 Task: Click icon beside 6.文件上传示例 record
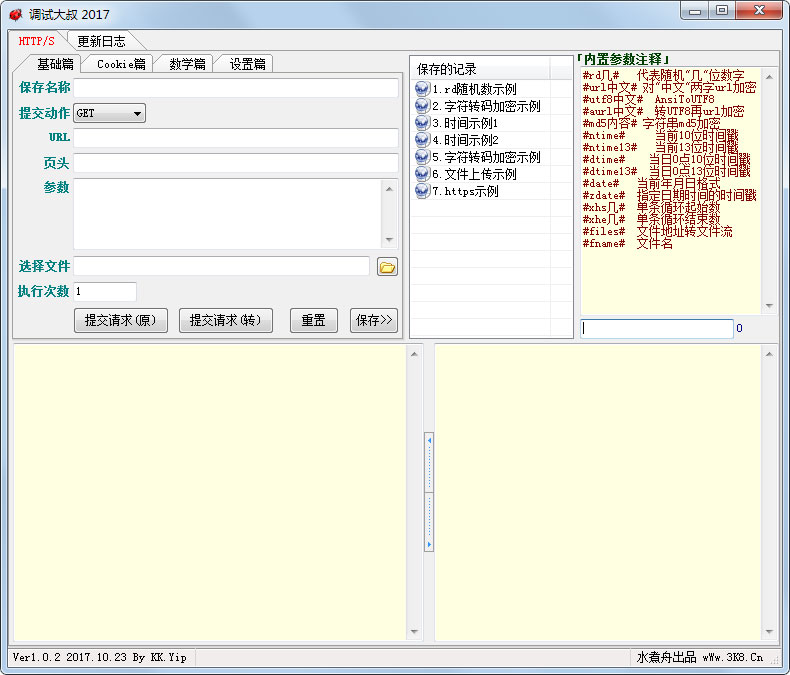click(422, 174)
